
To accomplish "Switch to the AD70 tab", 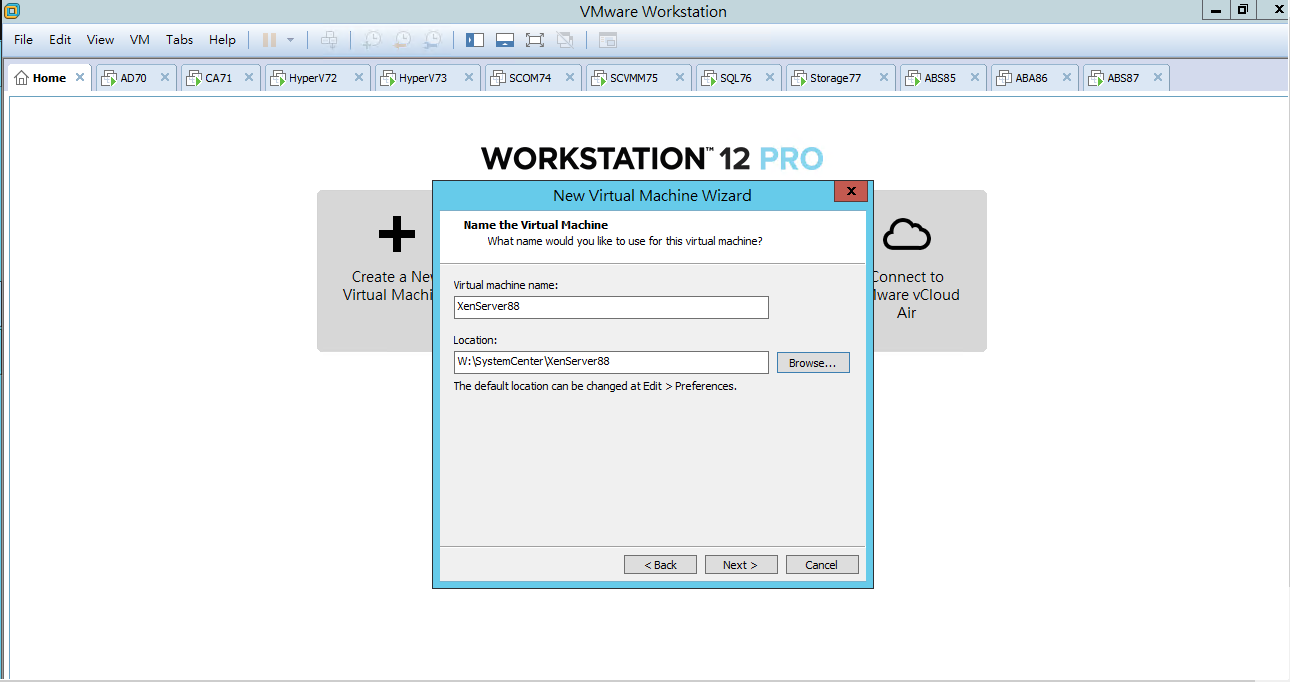I will click(x=134, y=78).
